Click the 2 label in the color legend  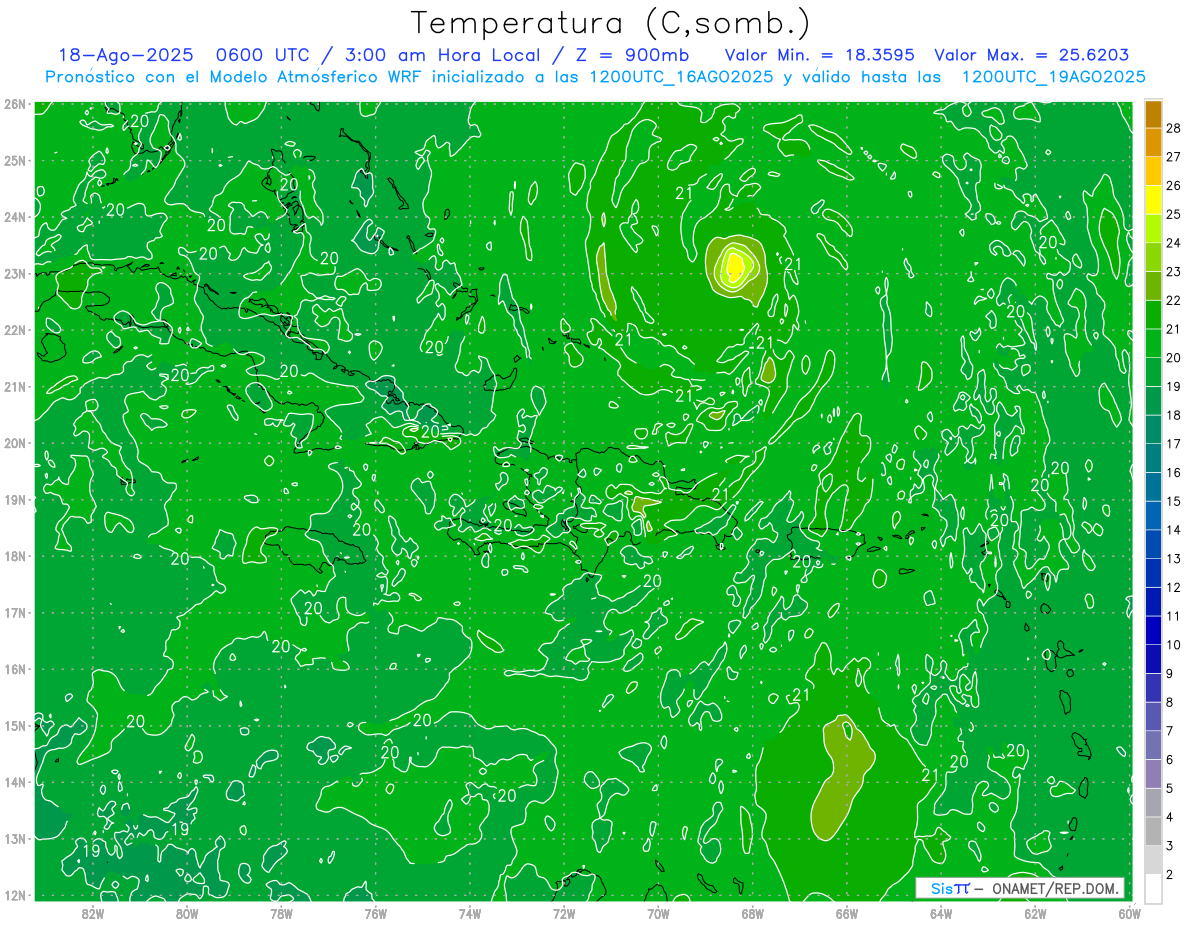1170,875
